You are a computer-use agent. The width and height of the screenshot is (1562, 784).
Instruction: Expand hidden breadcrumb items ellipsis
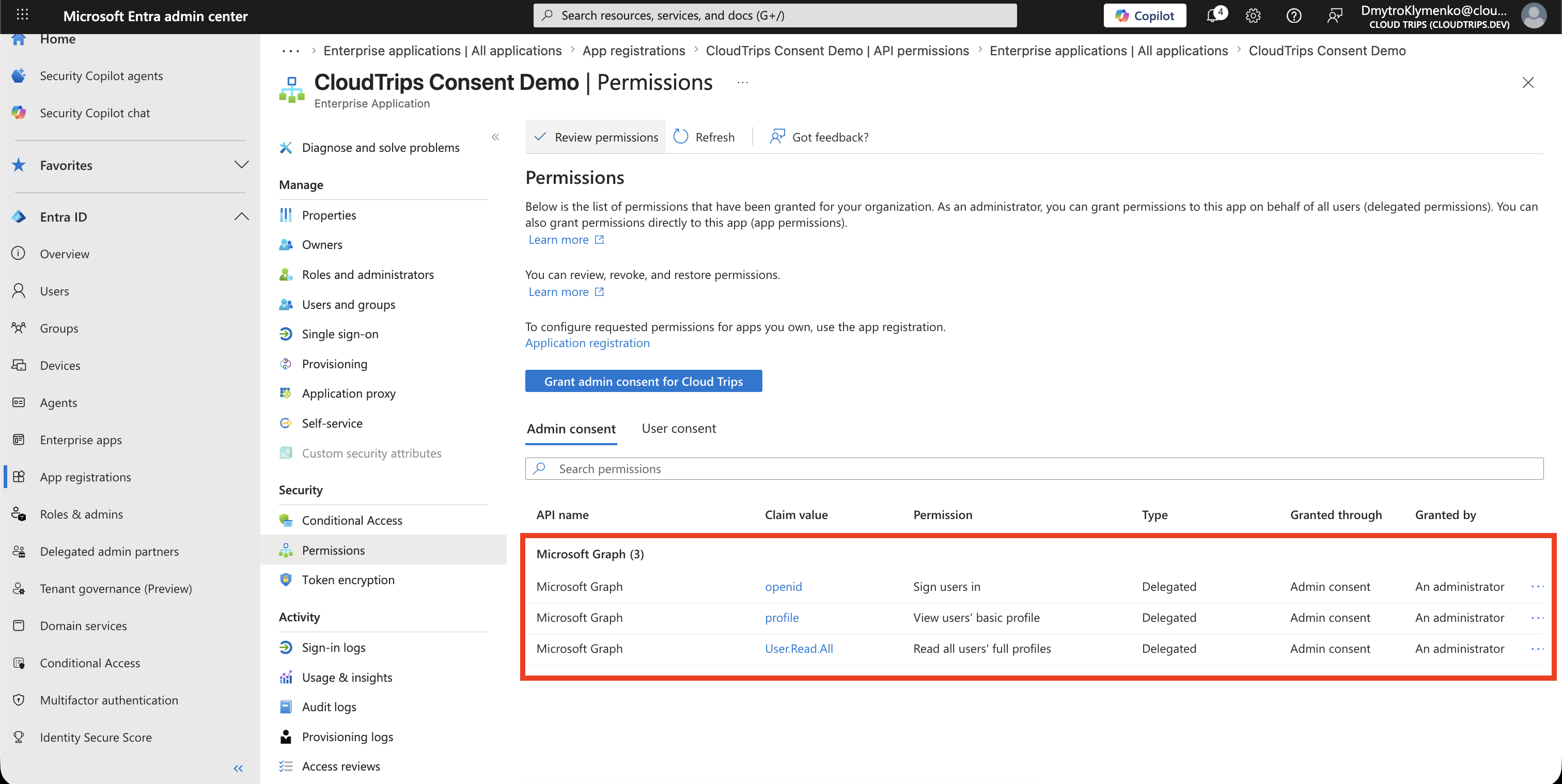290,51
